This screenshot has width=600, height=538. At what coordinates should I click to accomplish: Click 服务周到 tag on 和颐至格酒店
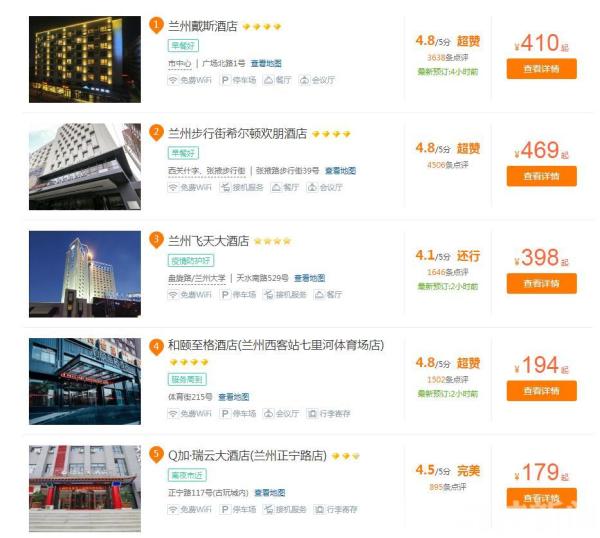[187, 380]
